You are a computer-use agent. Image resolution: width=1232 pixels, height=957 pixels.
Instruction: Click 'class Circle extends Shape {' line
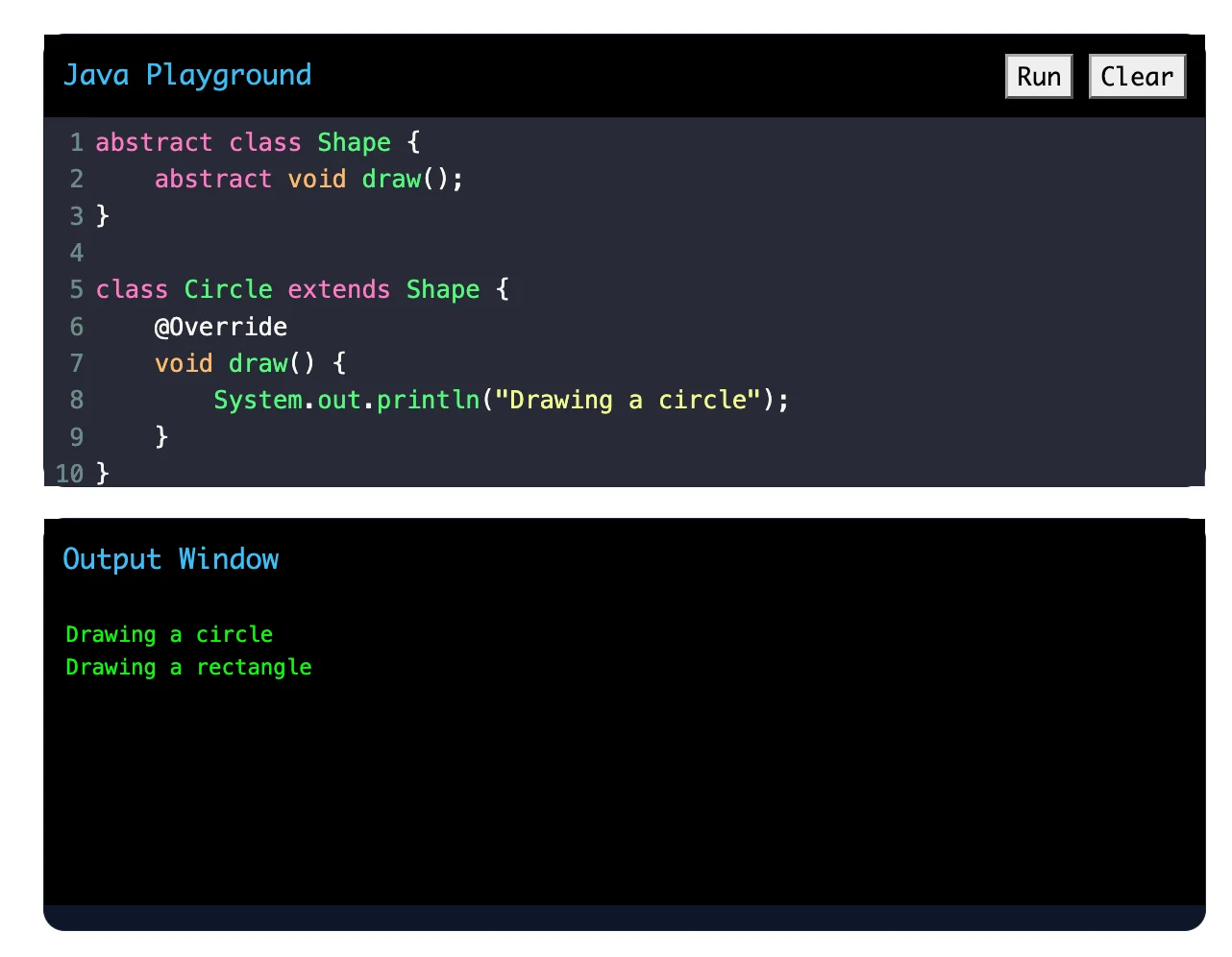tap(303, 289)
